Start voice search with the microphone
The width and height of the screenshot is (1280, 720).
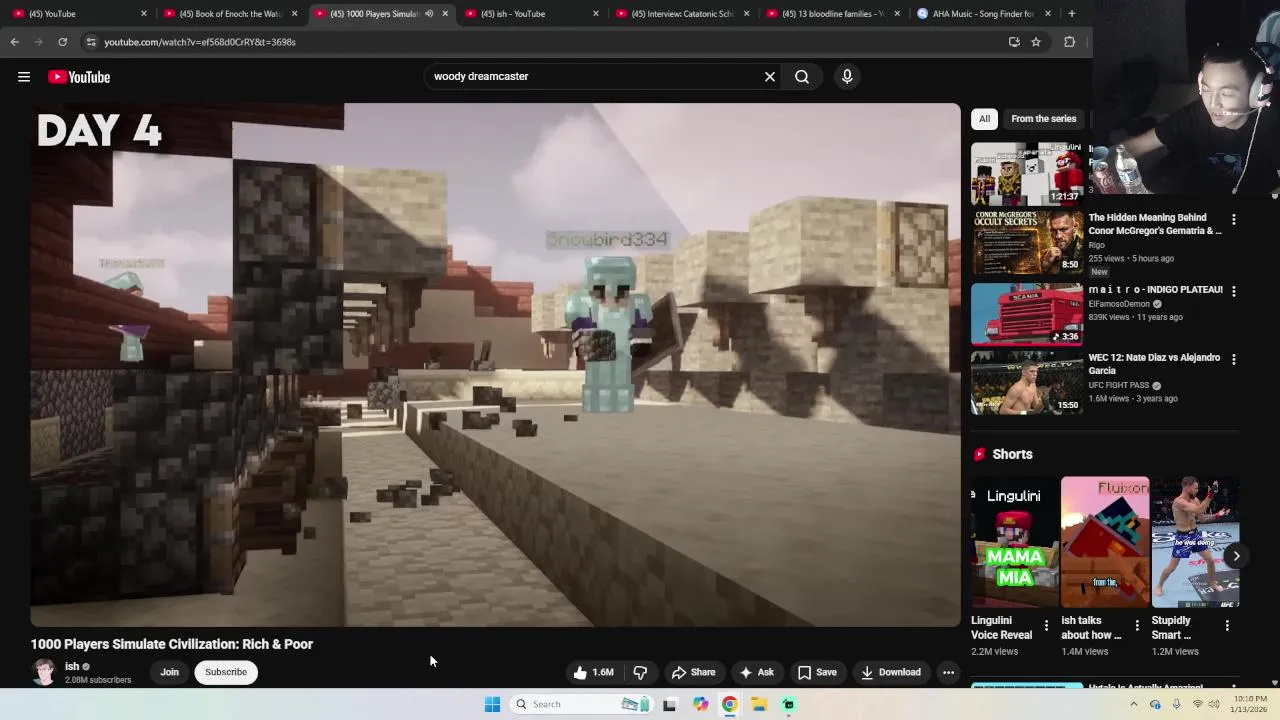click(x=847, y=76)
